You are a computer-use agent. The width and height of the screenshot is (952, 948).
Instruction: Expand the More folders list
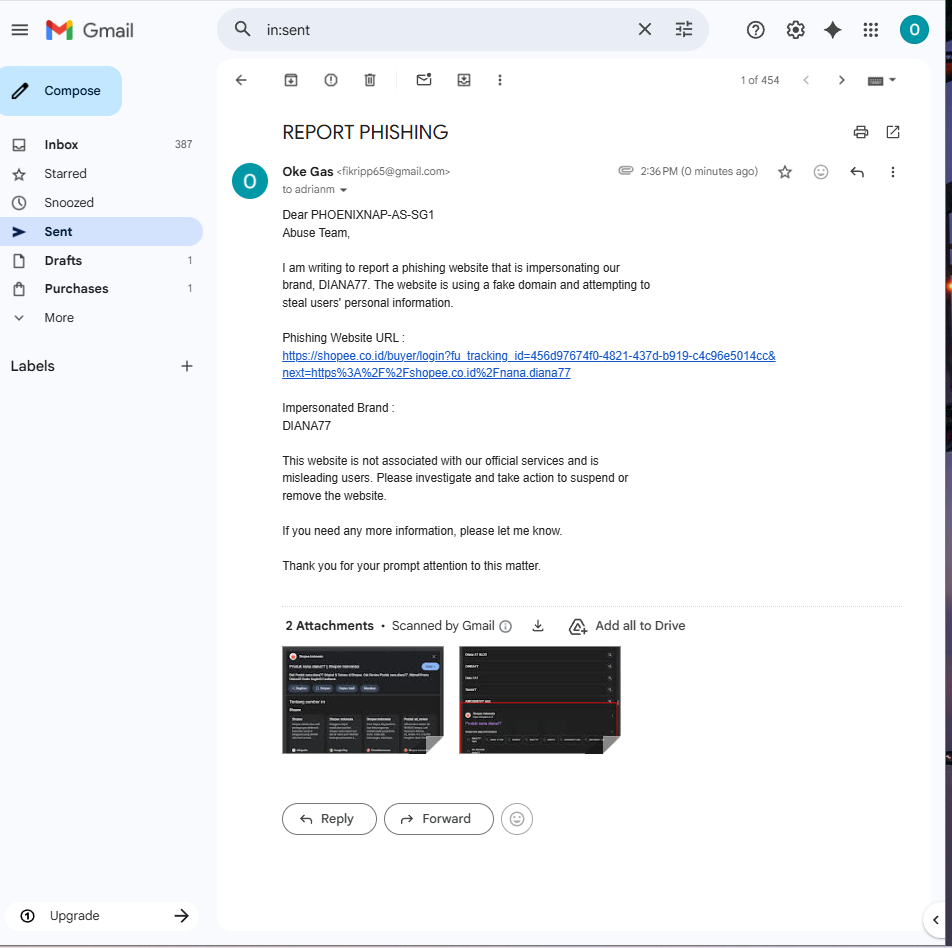pyautogui.click(x=101, y=318)
